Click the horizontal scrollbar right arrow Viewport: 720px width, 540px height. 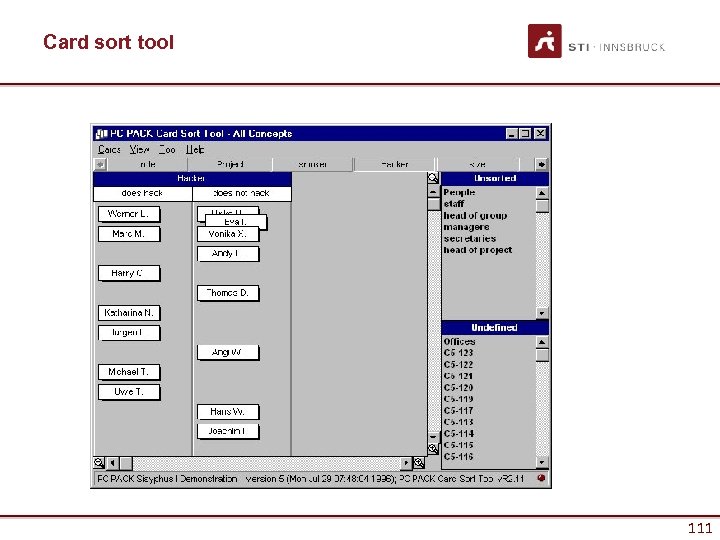point(406,463)
